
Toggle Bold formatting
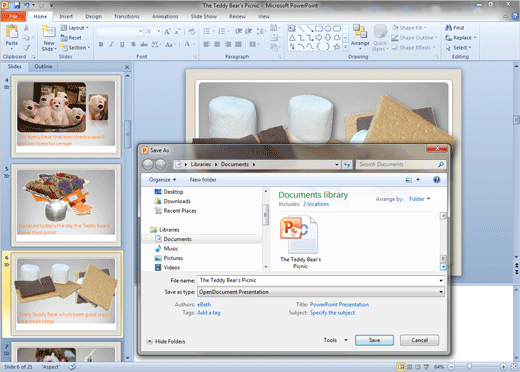click(x=101, y=44)
